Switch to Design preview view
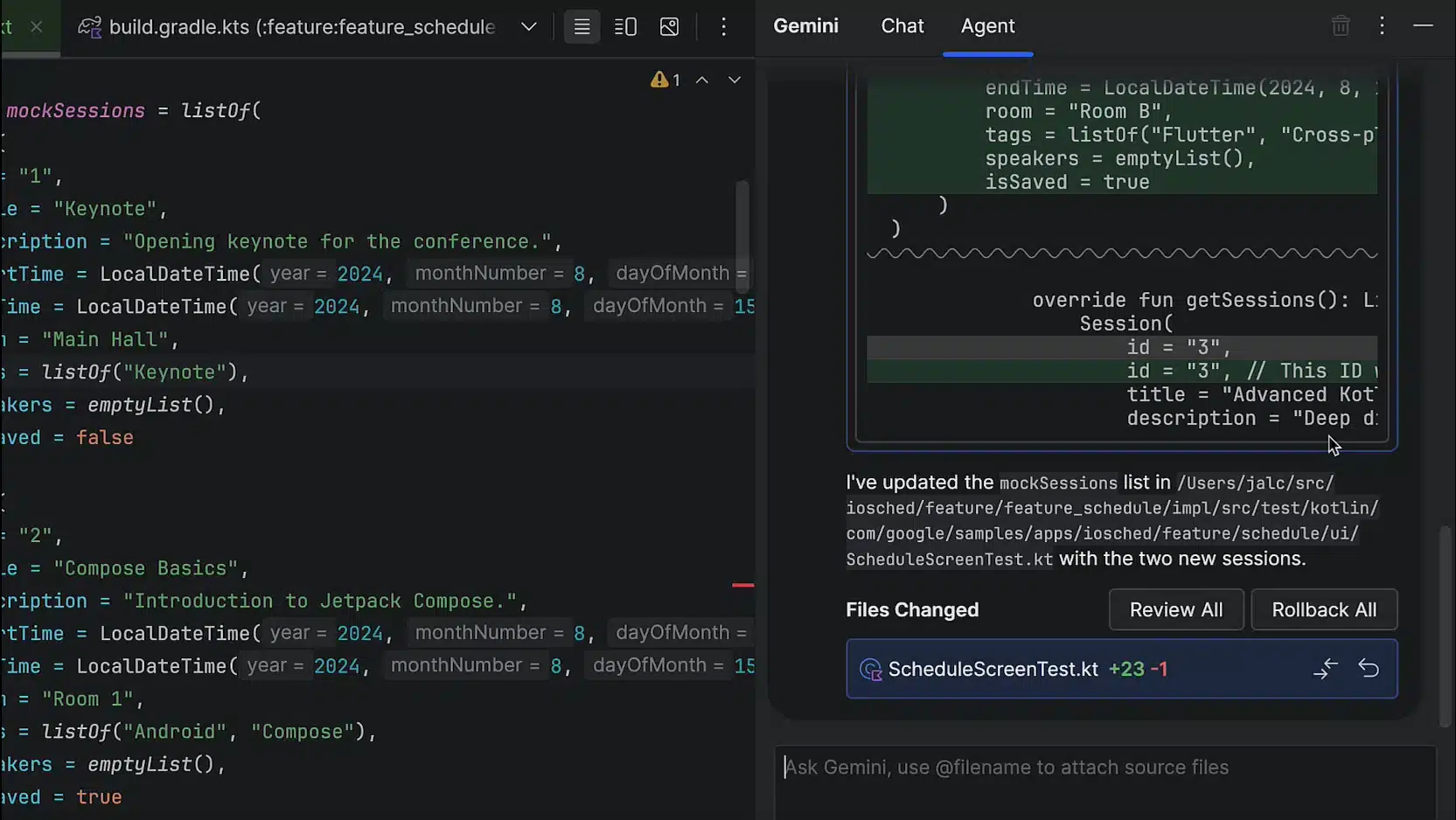Viewport: 1456px width, 820px height. [x=669, y=27]
